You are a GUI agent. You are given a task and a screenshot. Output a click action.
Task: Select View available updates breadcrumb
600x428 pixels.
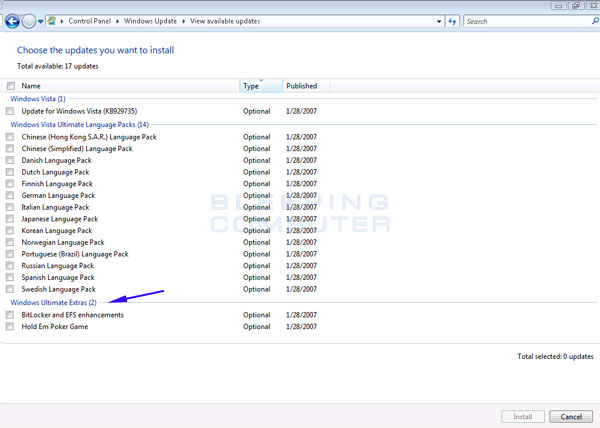pos(225,21)
